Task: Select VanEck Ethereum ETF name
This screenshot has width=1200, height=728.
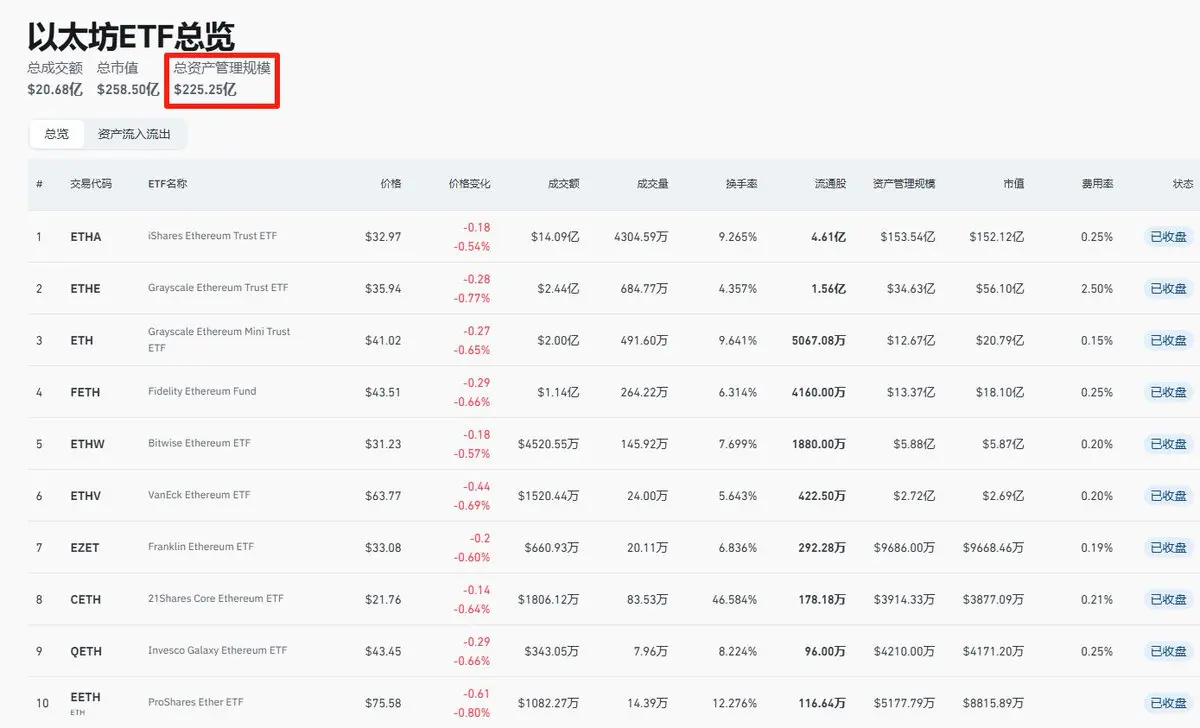Action: point(199,495)
